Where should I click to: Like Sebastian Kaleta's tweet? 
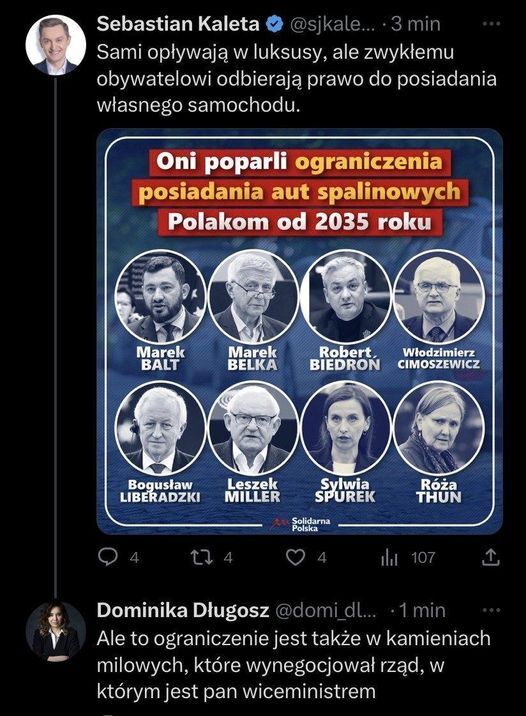pos(295,558)
